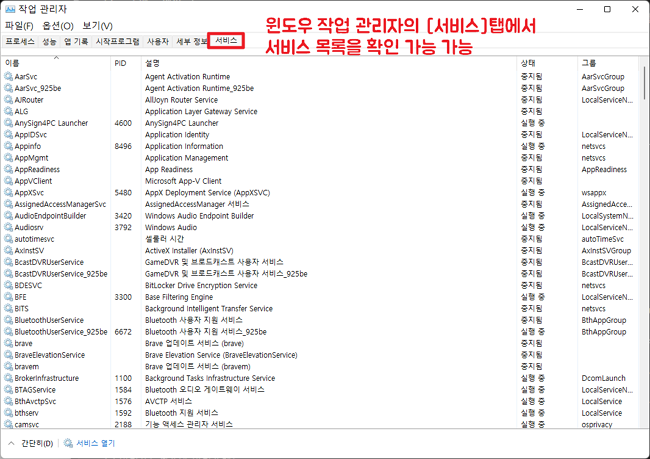The image size is (650, 459).
Task: Click the Task Manager app icon in title bar
Action: pos(10,9)
